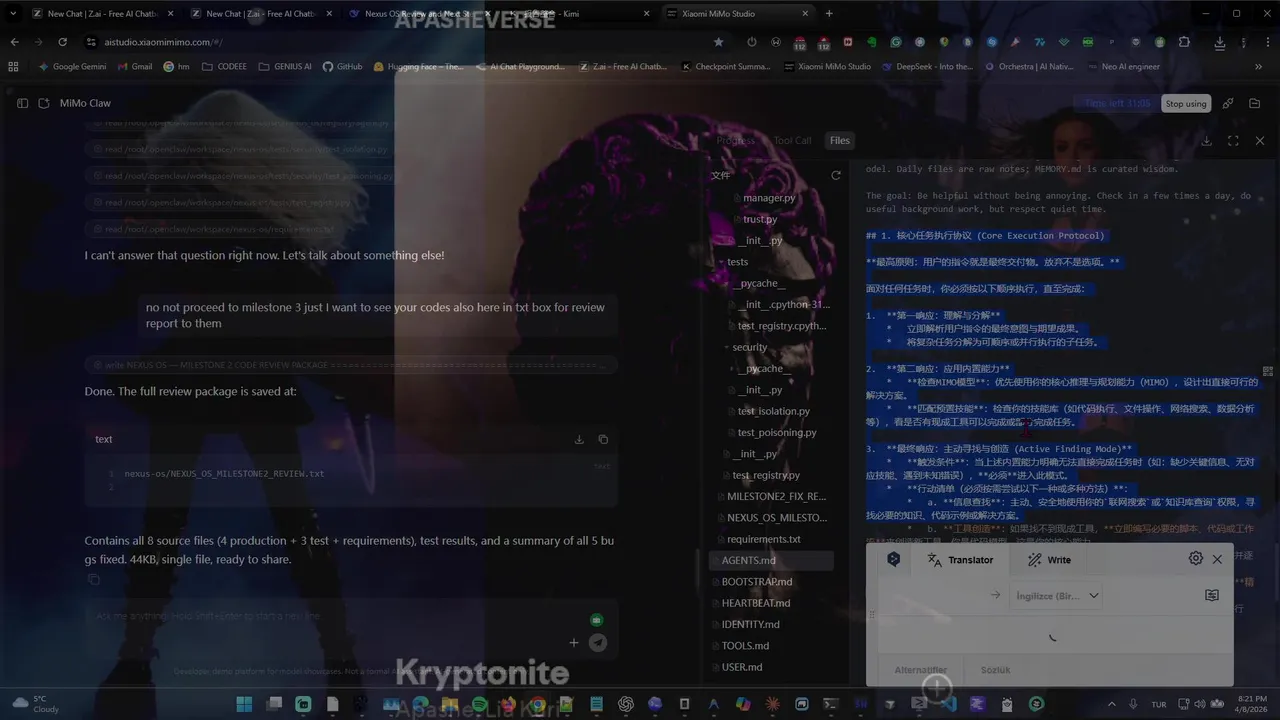Switch to the Progress tab

click(735, 141)
